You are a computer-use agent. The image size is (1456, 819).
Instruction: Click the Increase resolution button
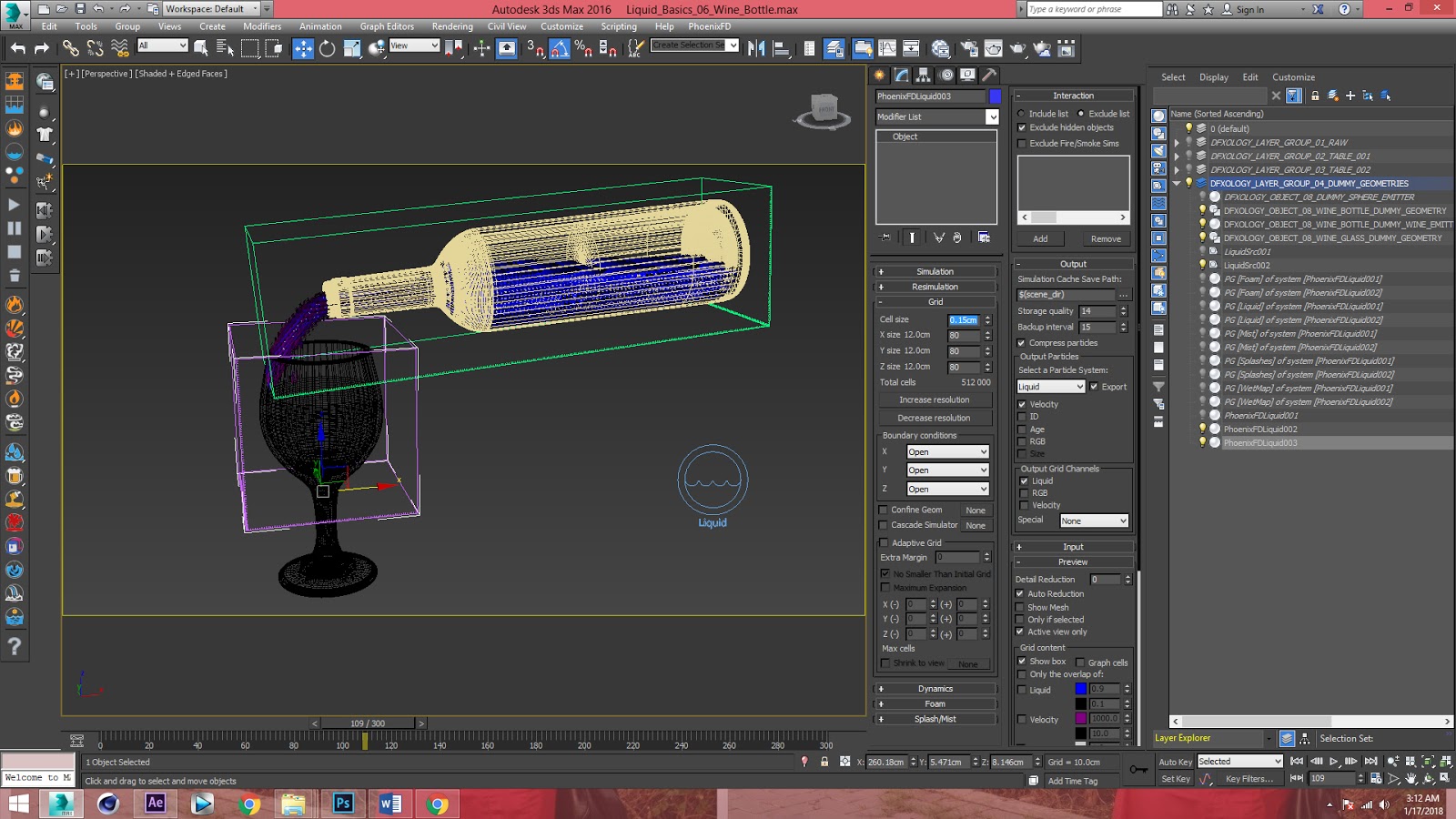[x=935, y=399]
